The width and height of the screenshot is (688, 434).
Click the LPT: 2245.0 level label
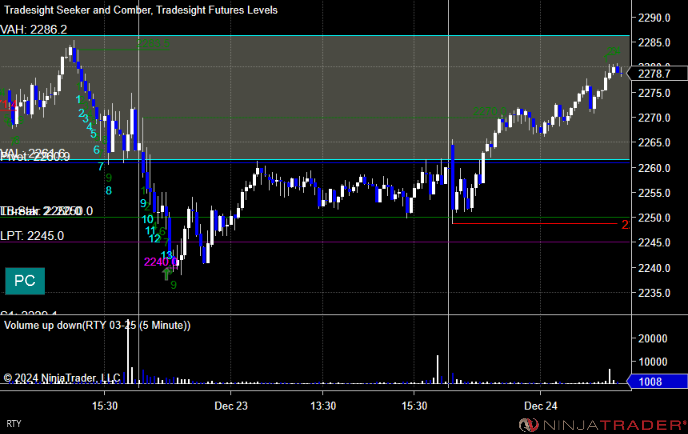click(32, 236)
